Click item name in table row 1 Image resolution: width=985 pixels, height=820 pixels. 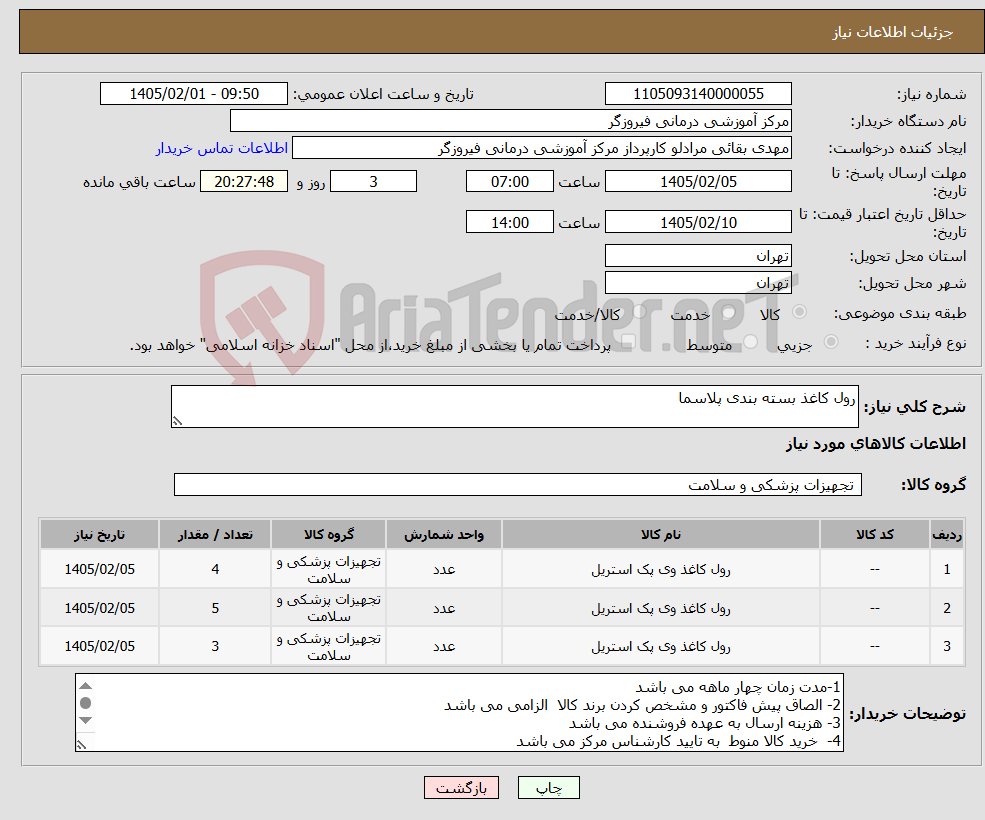[x=660, y=569]
